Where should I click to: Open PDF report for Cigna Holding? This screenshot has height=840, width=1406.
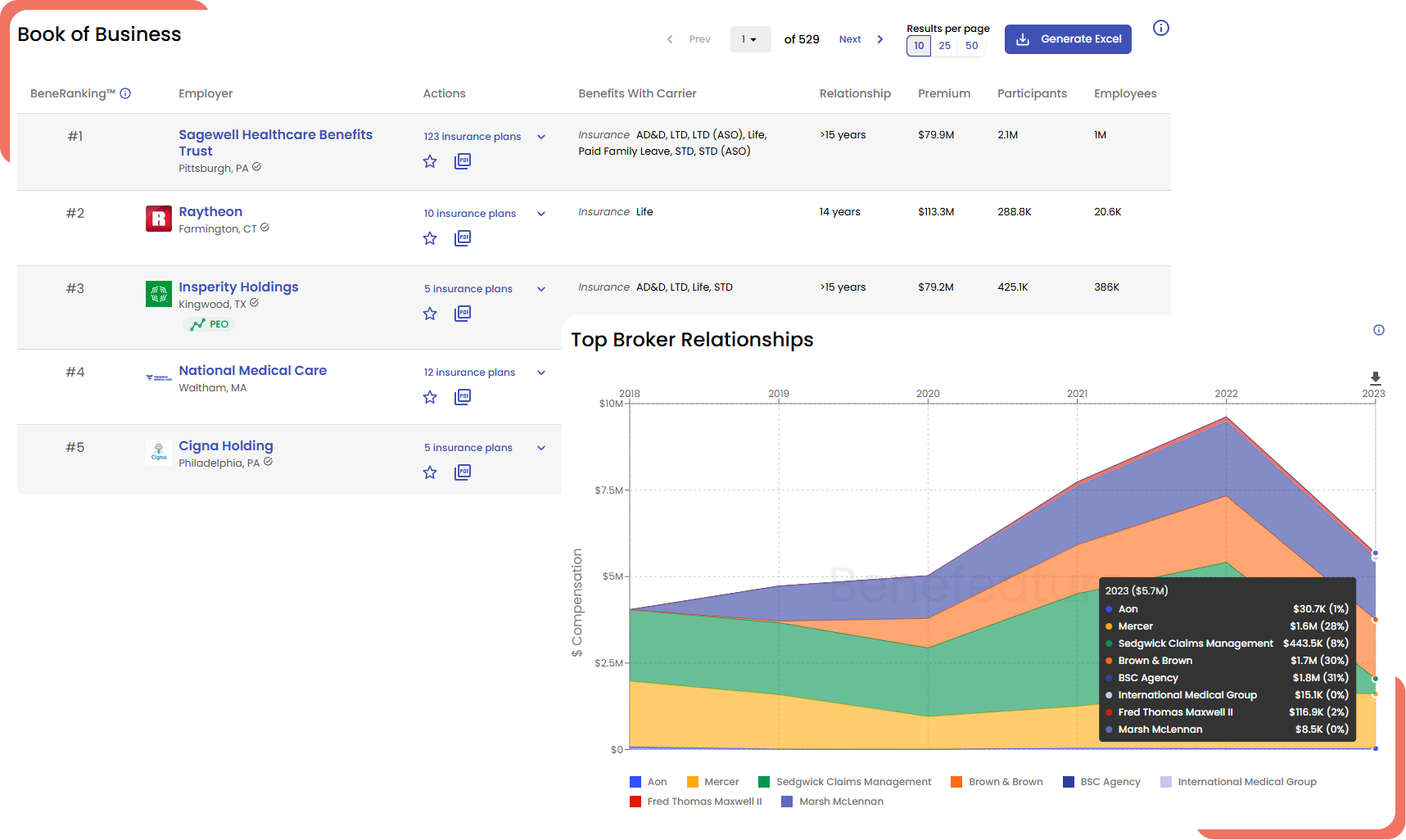tap(463, 472)
